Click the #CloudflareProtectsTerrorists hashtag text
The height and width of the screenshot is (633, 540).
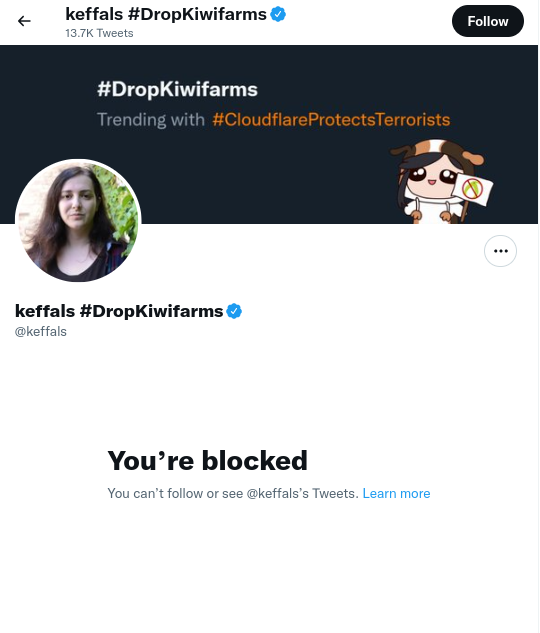click(331, 120)
